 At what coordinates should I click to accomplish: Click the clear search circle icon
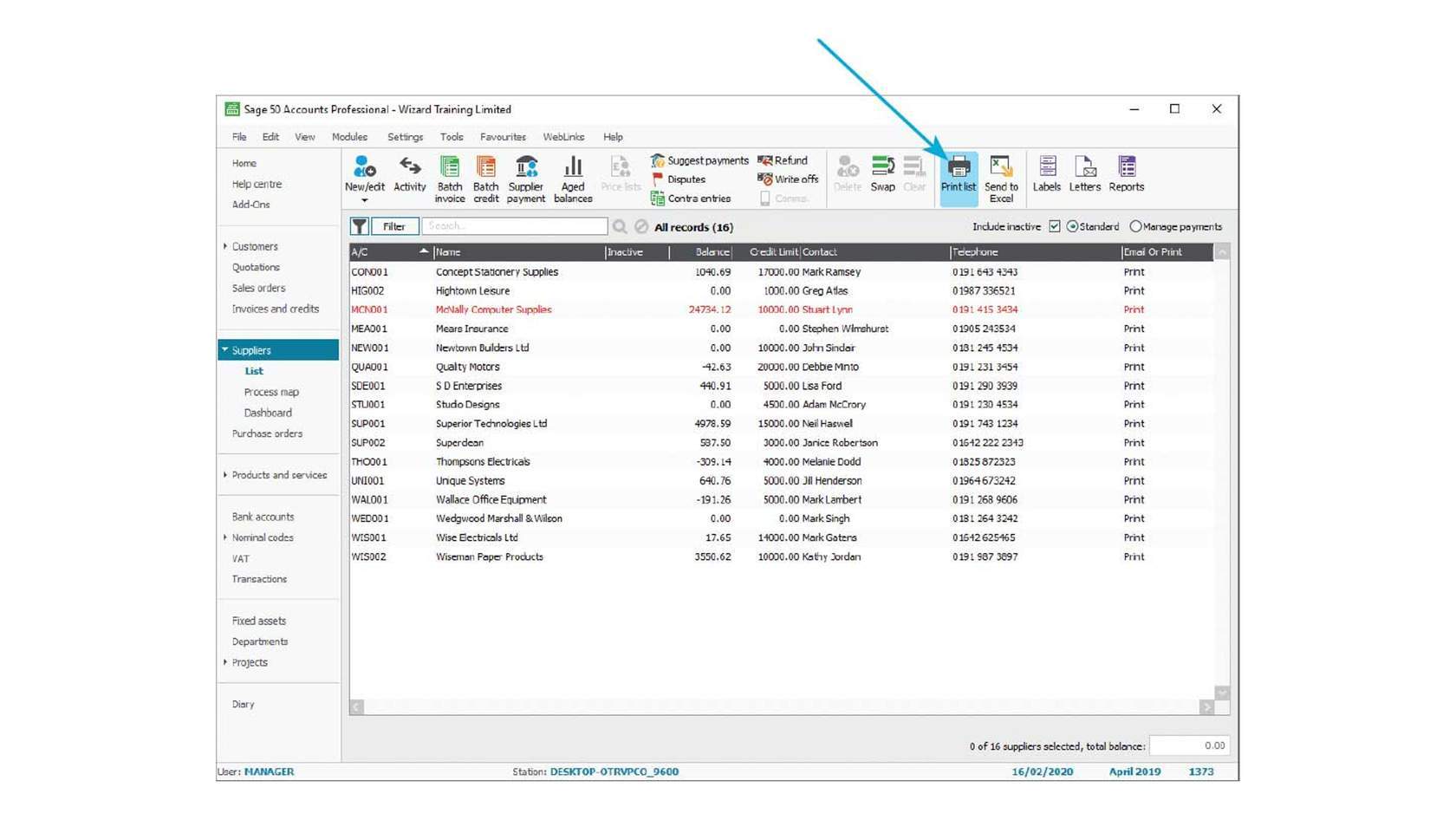(641, 226)
